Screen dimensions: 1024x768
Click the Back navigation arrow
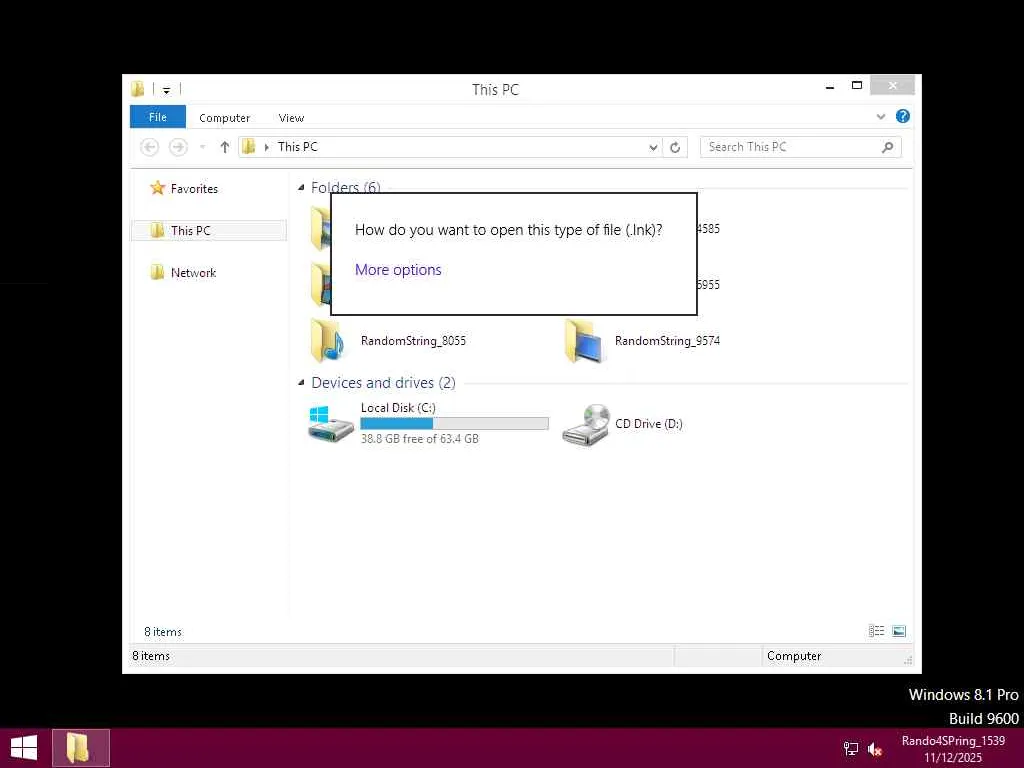point(150,147)
